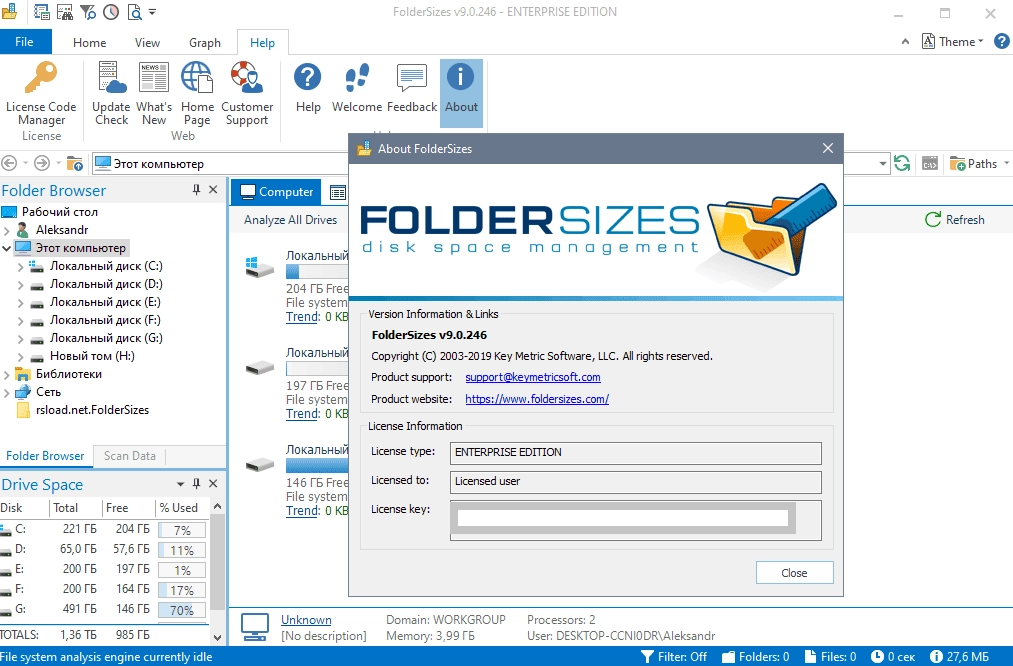This screenshot has width=1013, height=666.
Task: Click the Licensed to field
Action: (636, 482)
